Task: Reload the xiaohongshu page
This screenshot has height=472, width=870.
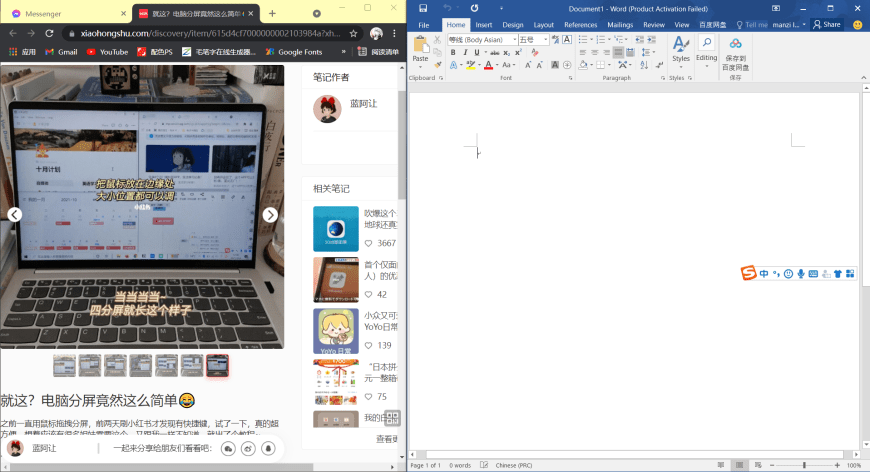Action: [x=48, y=33]
